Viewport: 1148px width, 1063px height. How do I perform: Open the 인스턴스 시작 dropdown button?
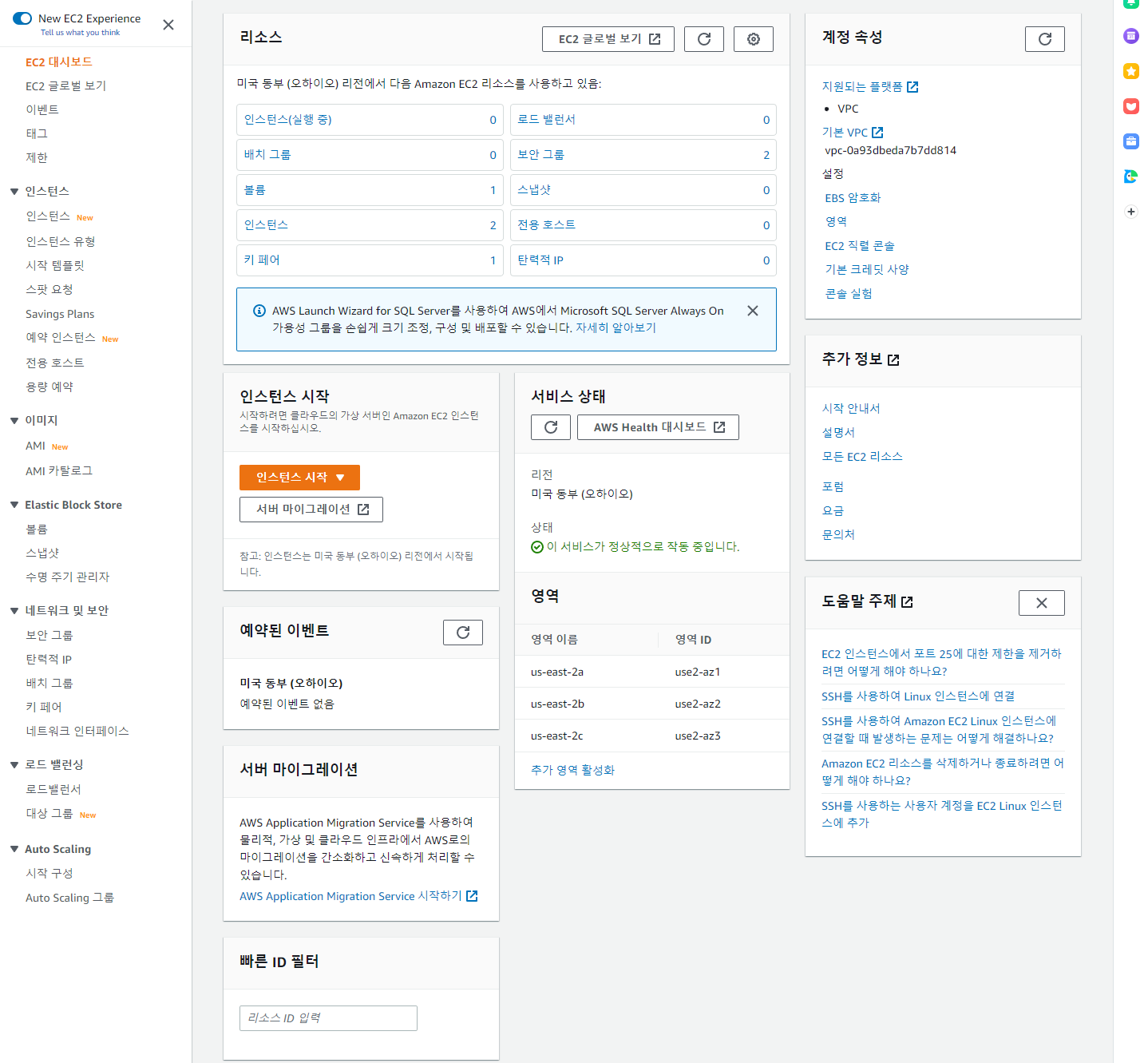[300, 478]
